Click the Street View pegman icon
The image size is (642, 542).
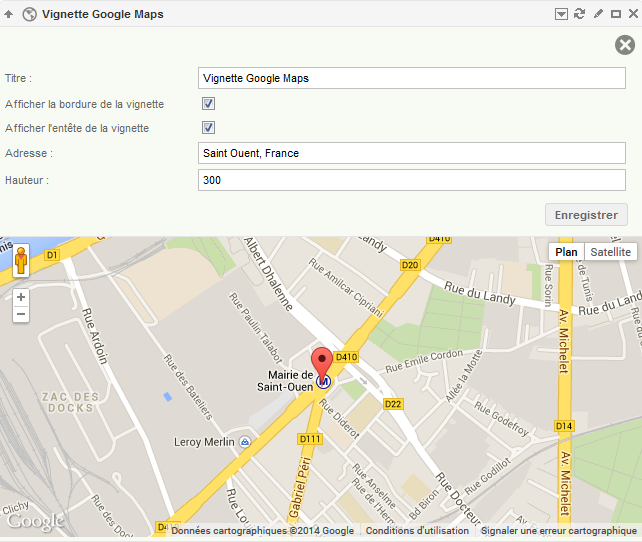(x=21, y=261)
